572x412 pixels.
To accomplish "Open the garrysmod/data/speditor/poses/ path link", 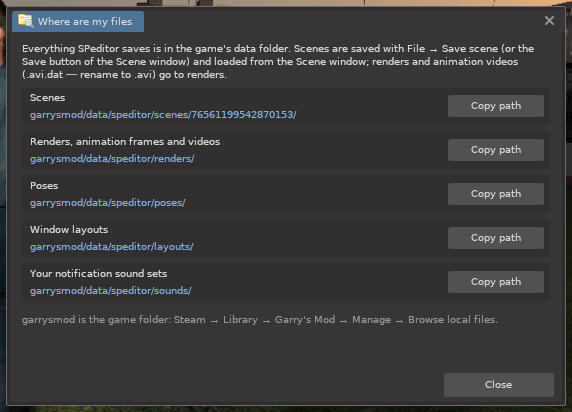I will click(108, 203).
